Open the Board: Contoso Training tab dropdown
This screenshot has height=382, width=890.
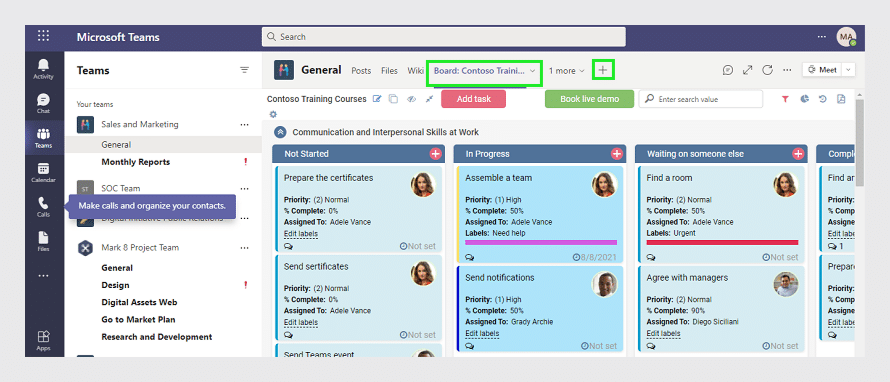tap(532, 71)
